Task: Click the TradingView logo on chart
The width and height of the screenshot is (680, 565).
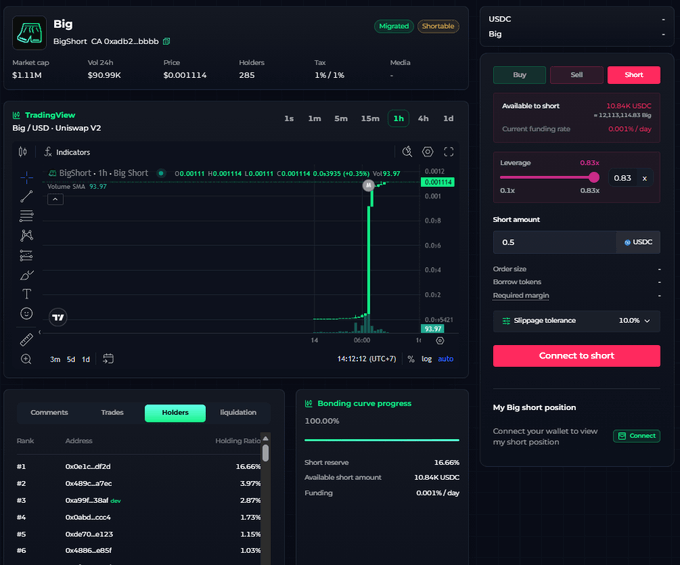Action: pos(58,317)
